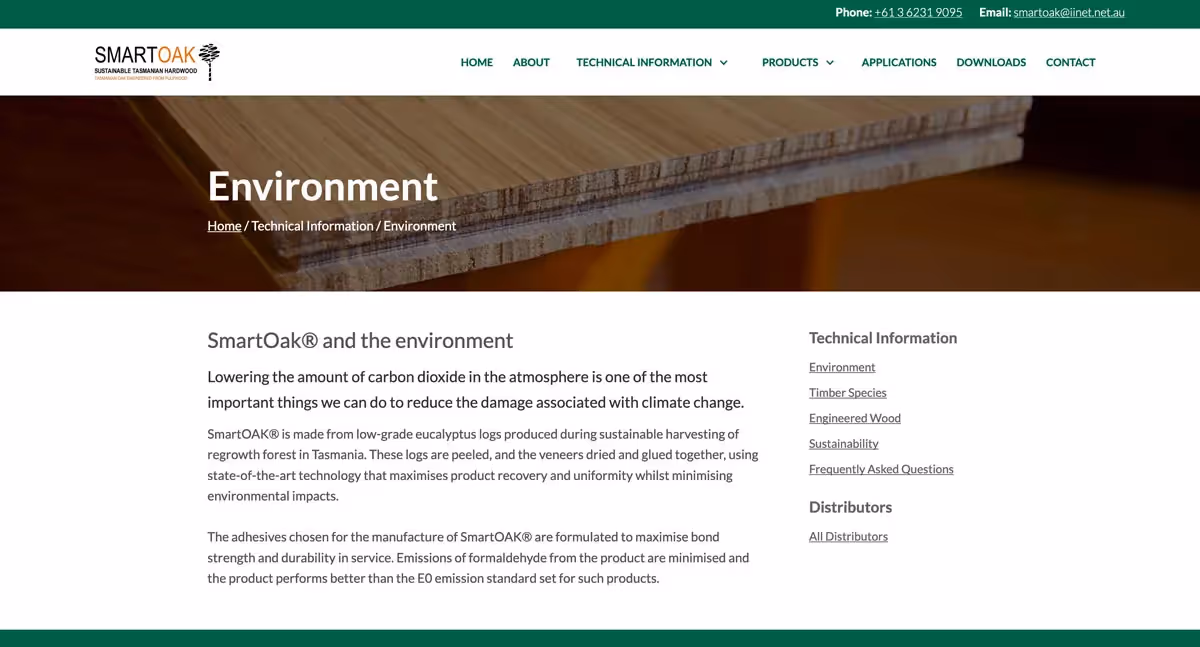Click the 'Environment' page title
This screenshot has width=1200, height=647.
[322, 186]
